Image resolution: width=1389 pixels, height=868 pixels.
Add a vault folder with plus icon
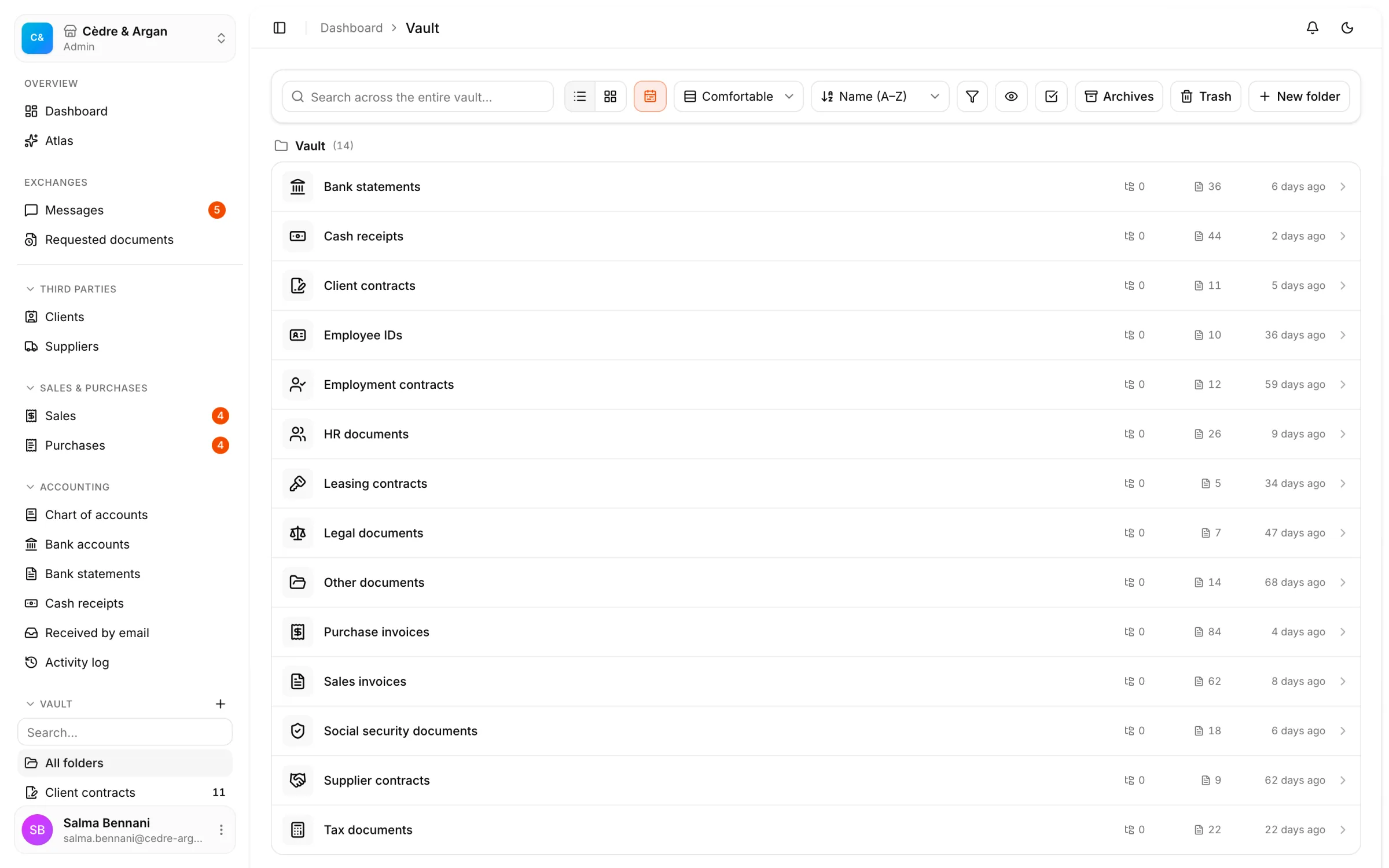point(220,704)
